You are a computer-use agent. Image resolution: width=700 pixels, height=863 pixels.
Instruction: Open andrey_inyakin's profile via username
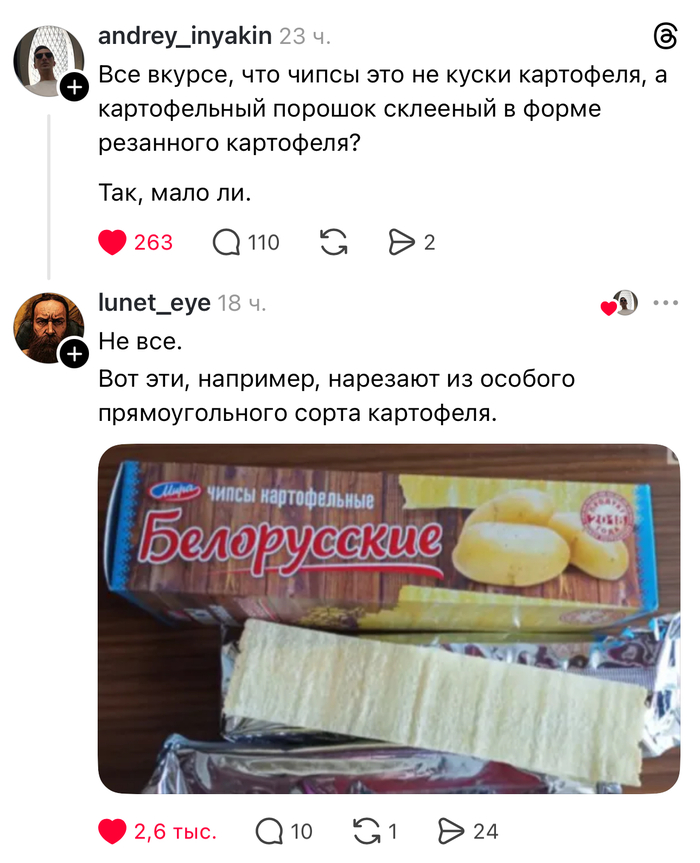click(185, 36)
